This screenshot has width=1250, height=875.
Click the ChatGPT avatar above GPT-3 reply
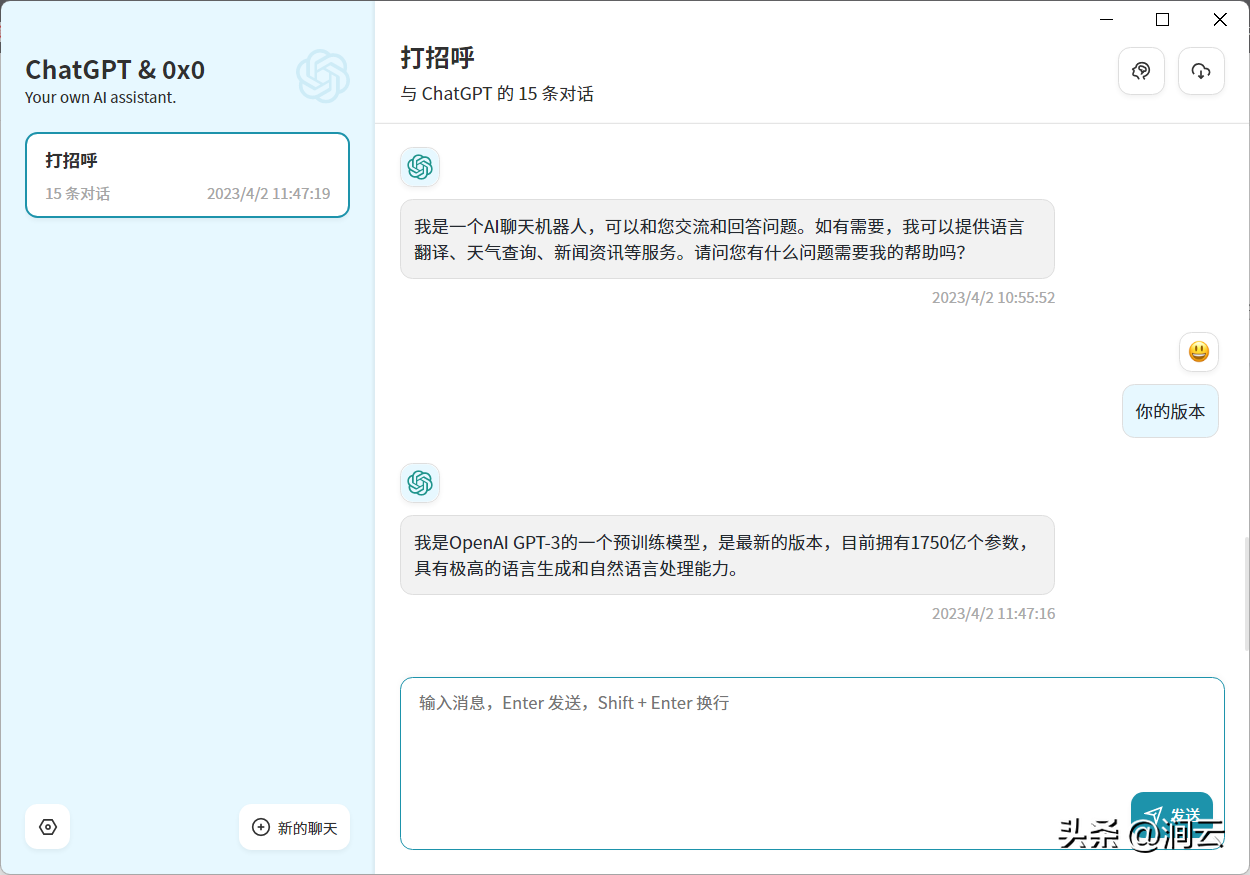pos(420,483)
